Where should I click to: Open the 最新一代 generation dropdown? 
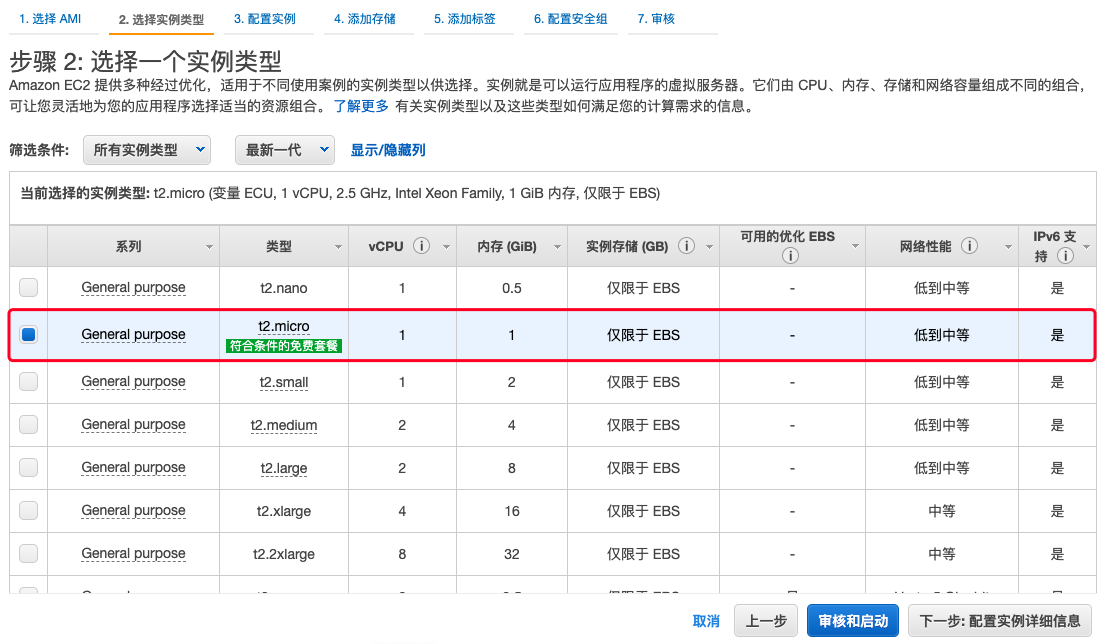(285, 150)
